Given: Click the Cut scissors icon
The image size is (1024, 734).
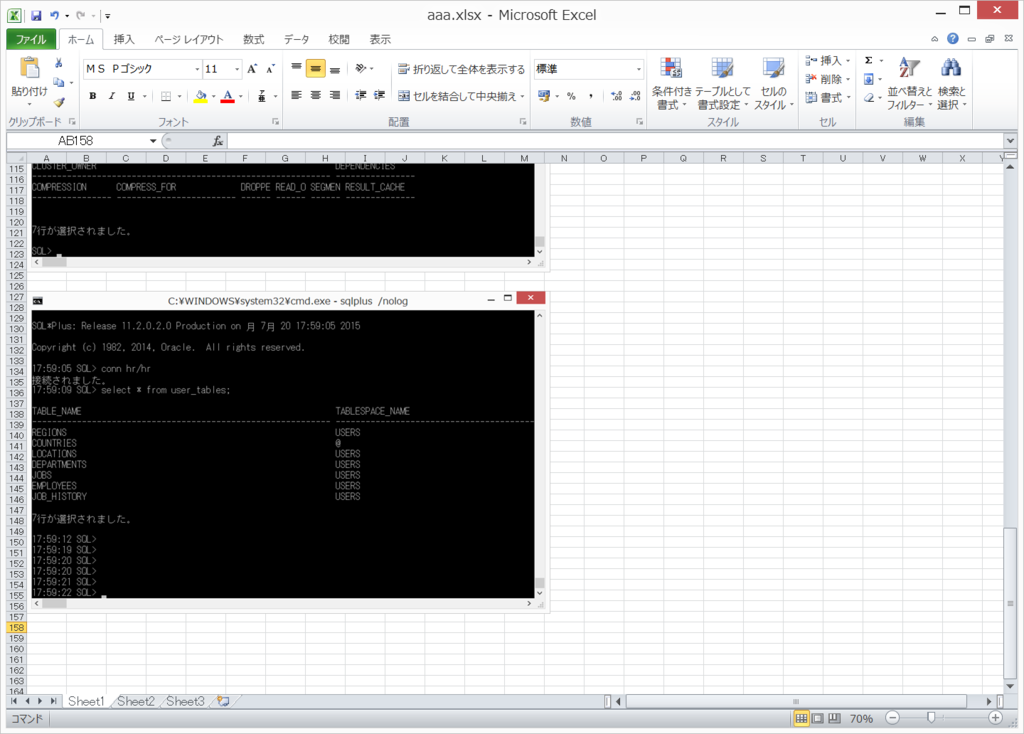Looking at the screenshot, I should pos(59,63).
